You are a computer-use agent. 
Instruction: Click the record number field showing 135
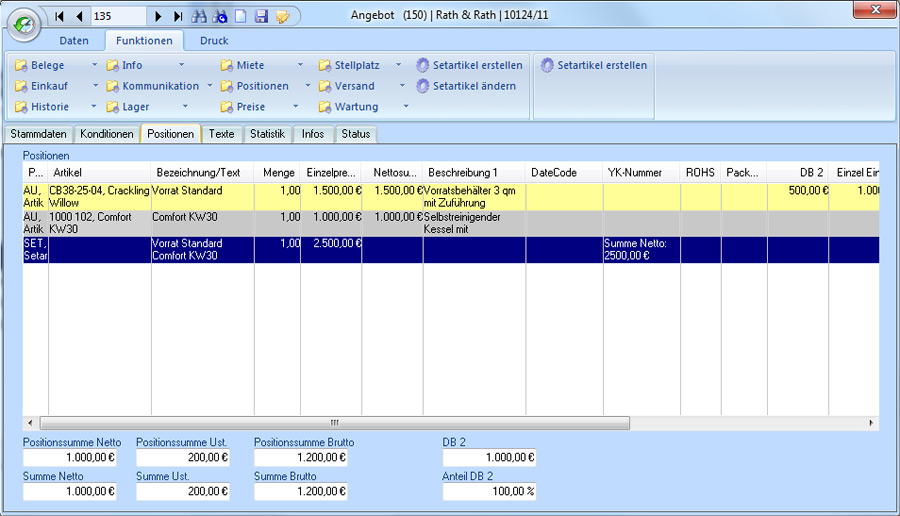point(118,16)
